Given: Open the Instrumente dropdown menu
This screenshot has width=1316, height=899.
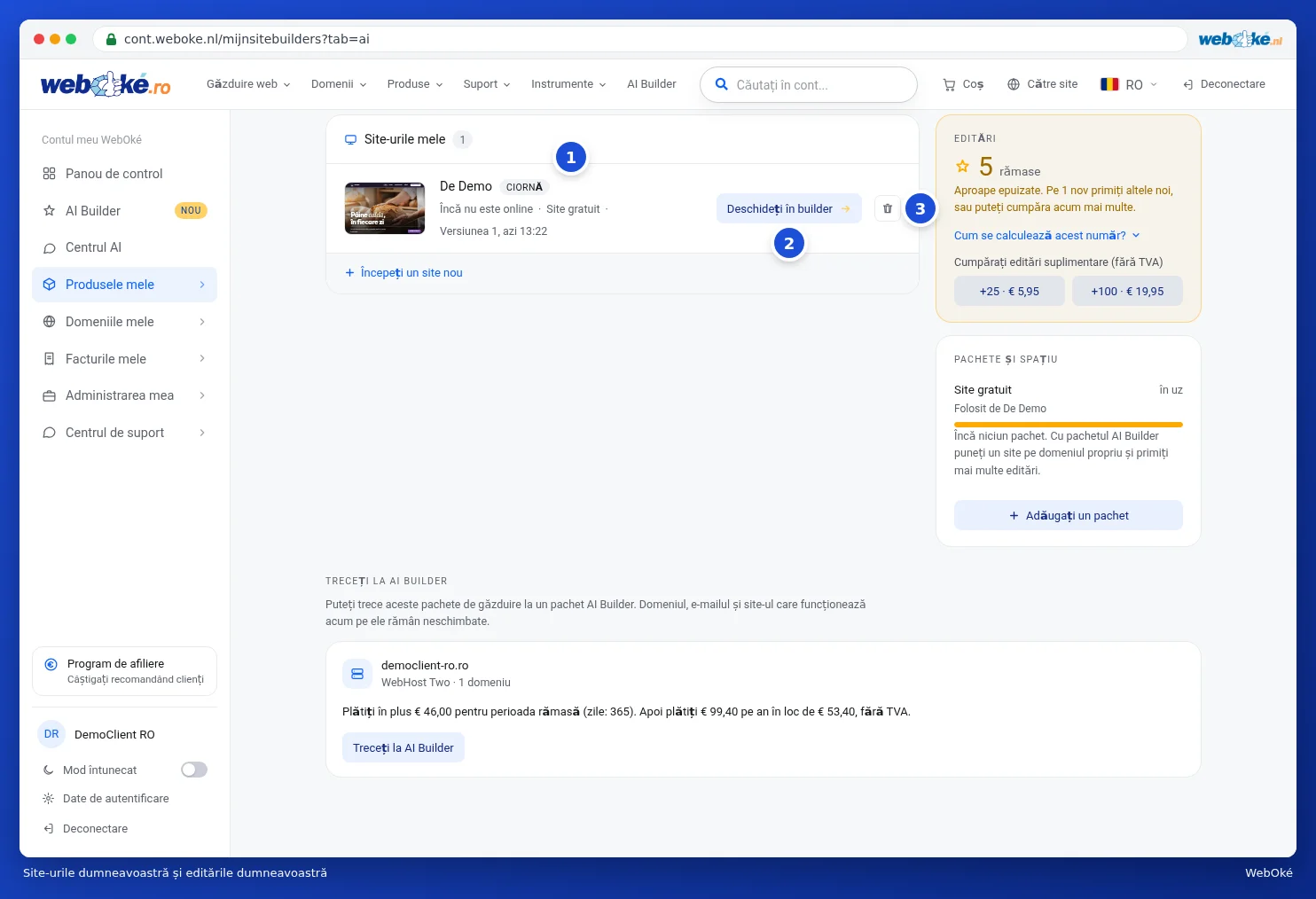Looking at the screenshot, I should [x=568, y=84].
